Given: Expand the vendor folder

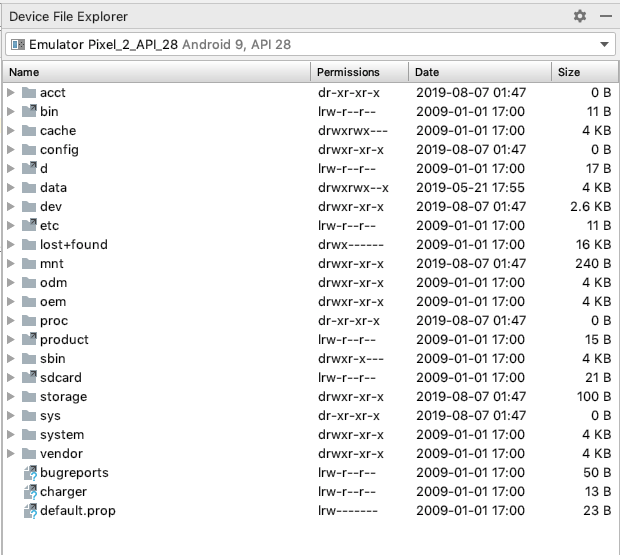Looking at the screenshot, I should (11, 453).
